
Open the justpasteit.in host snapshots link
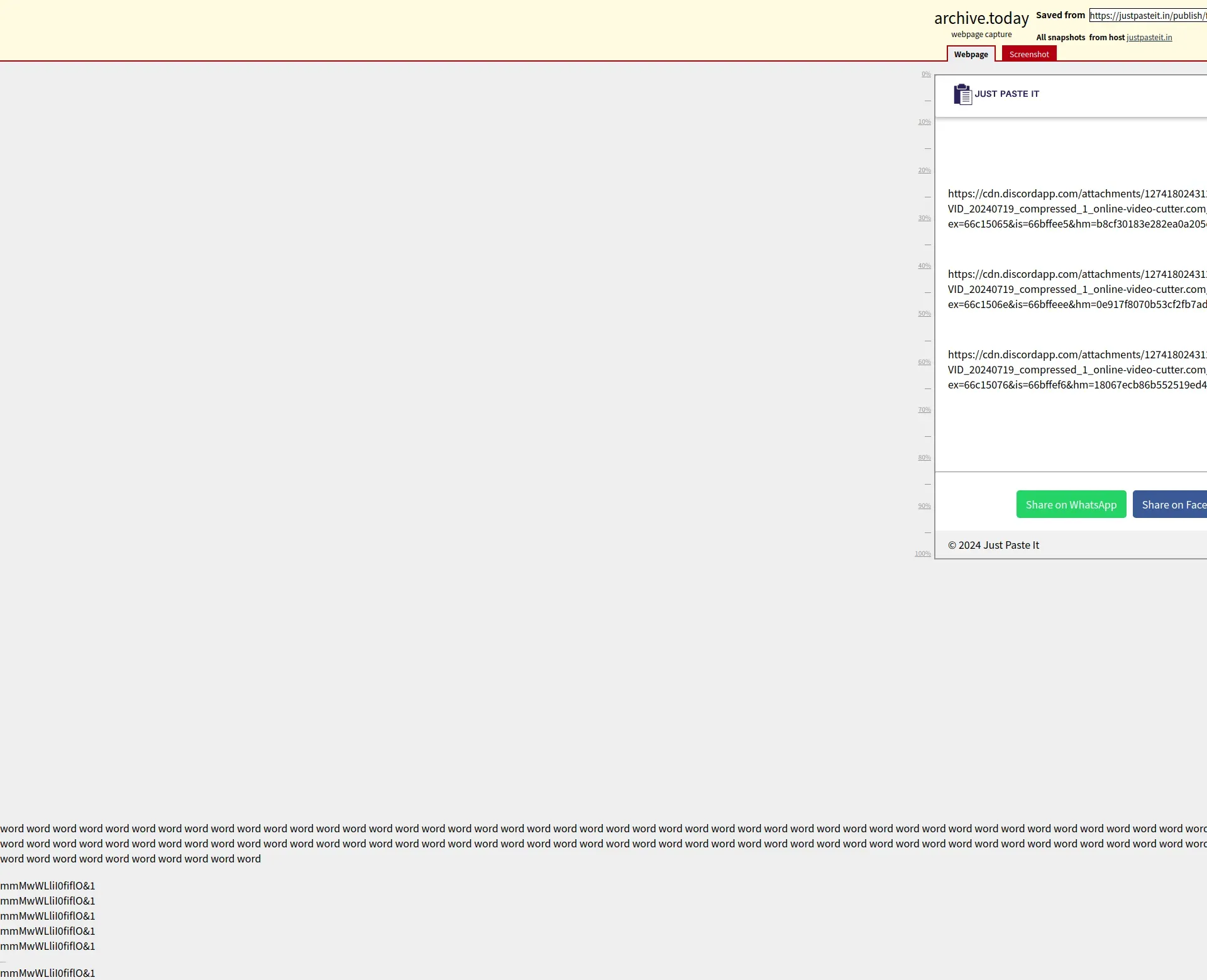(1149, 38)
